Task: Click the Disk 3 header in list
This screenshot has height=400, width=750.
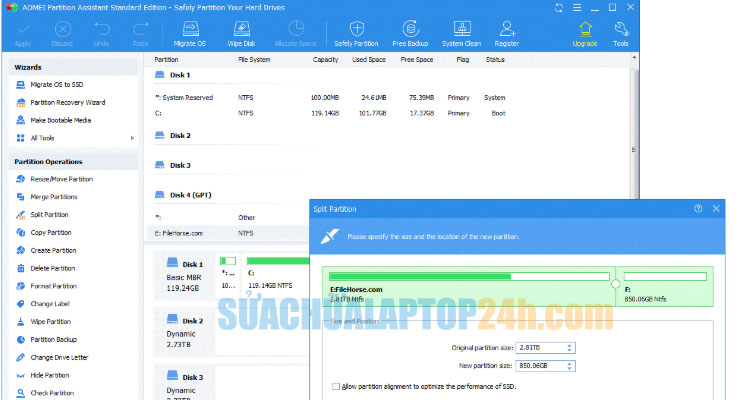Action: pyautogui.click(x=173, y=165)
